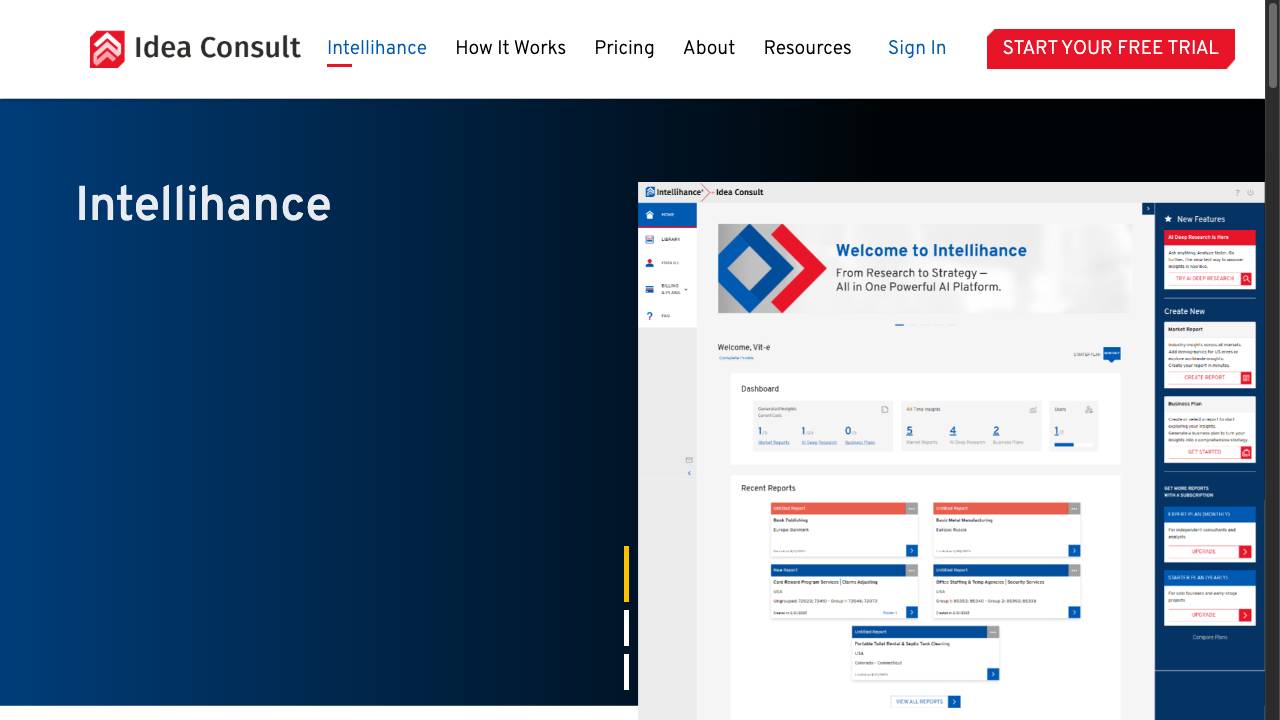Click the Users people icon
This screenshot has width=1280, height=720.
point(1089,409)
